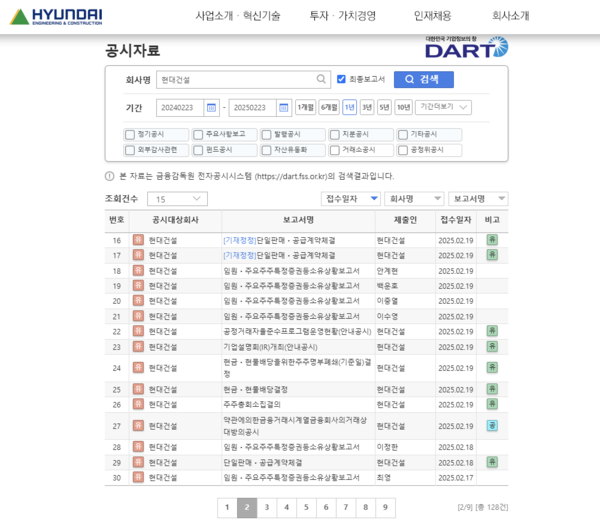Click the red 유 market icon in row 28
The height and width of the screenshot is (523, 600).
click(138, 446)
